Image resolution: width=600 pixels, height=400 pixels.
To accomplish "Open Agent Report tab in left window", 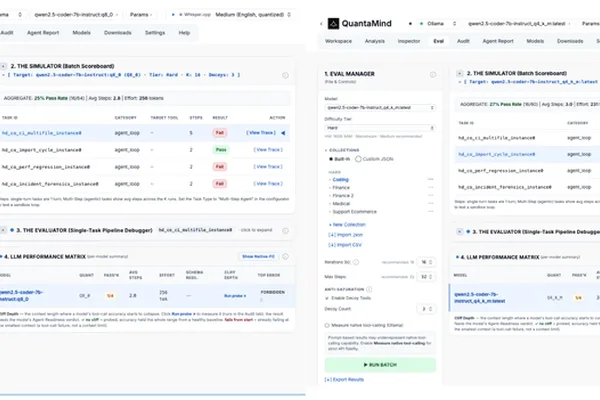I will coord(43,33).
